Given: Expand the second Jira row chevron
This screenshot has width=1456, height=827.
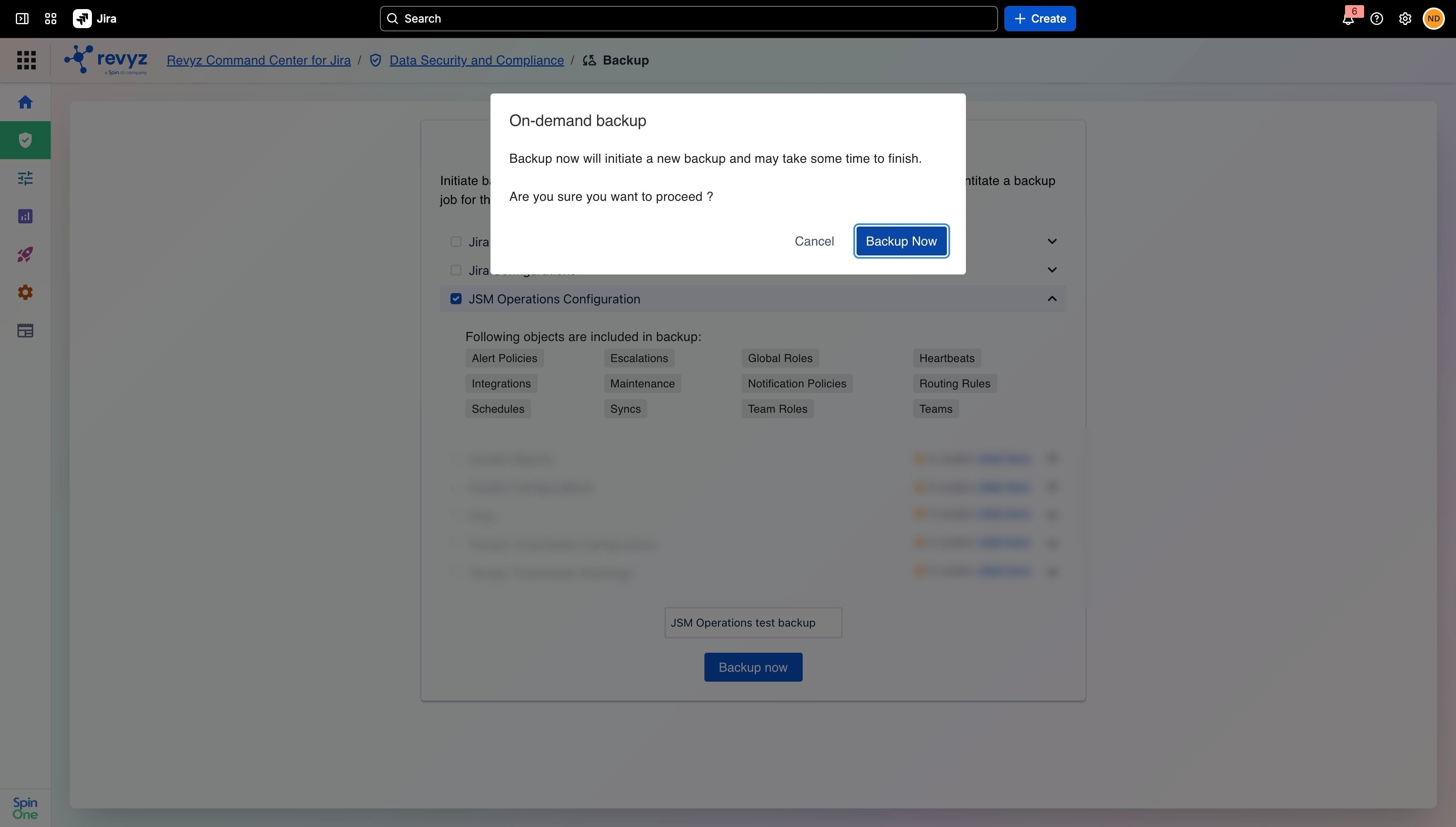Looking at the screenshot, I should (x=1052, y=270).
